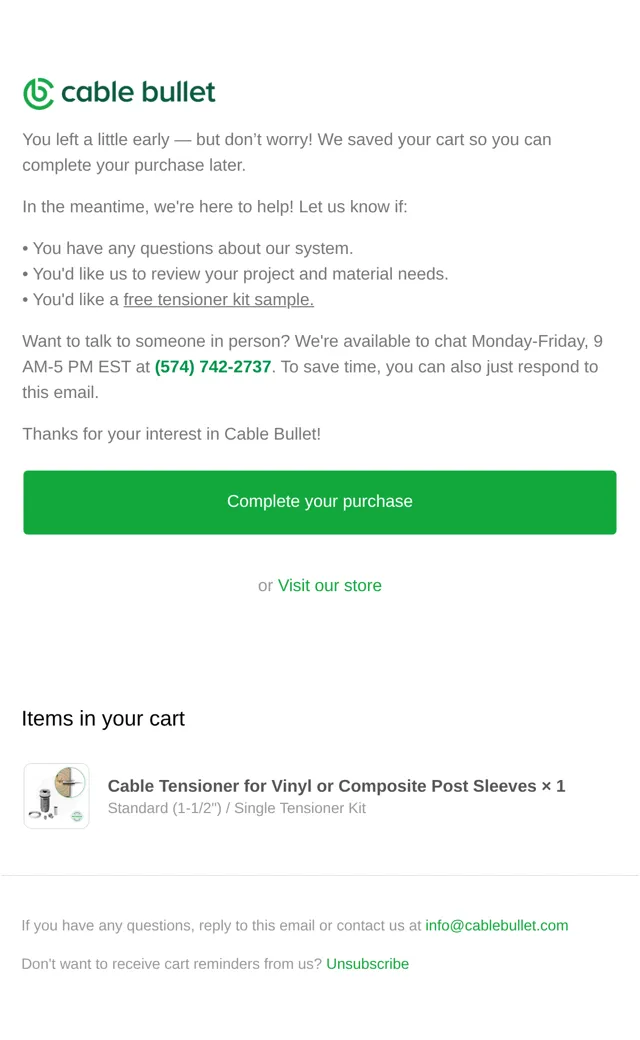
Task: Open the free tensioner kit sample link
Action: [218, 300]
